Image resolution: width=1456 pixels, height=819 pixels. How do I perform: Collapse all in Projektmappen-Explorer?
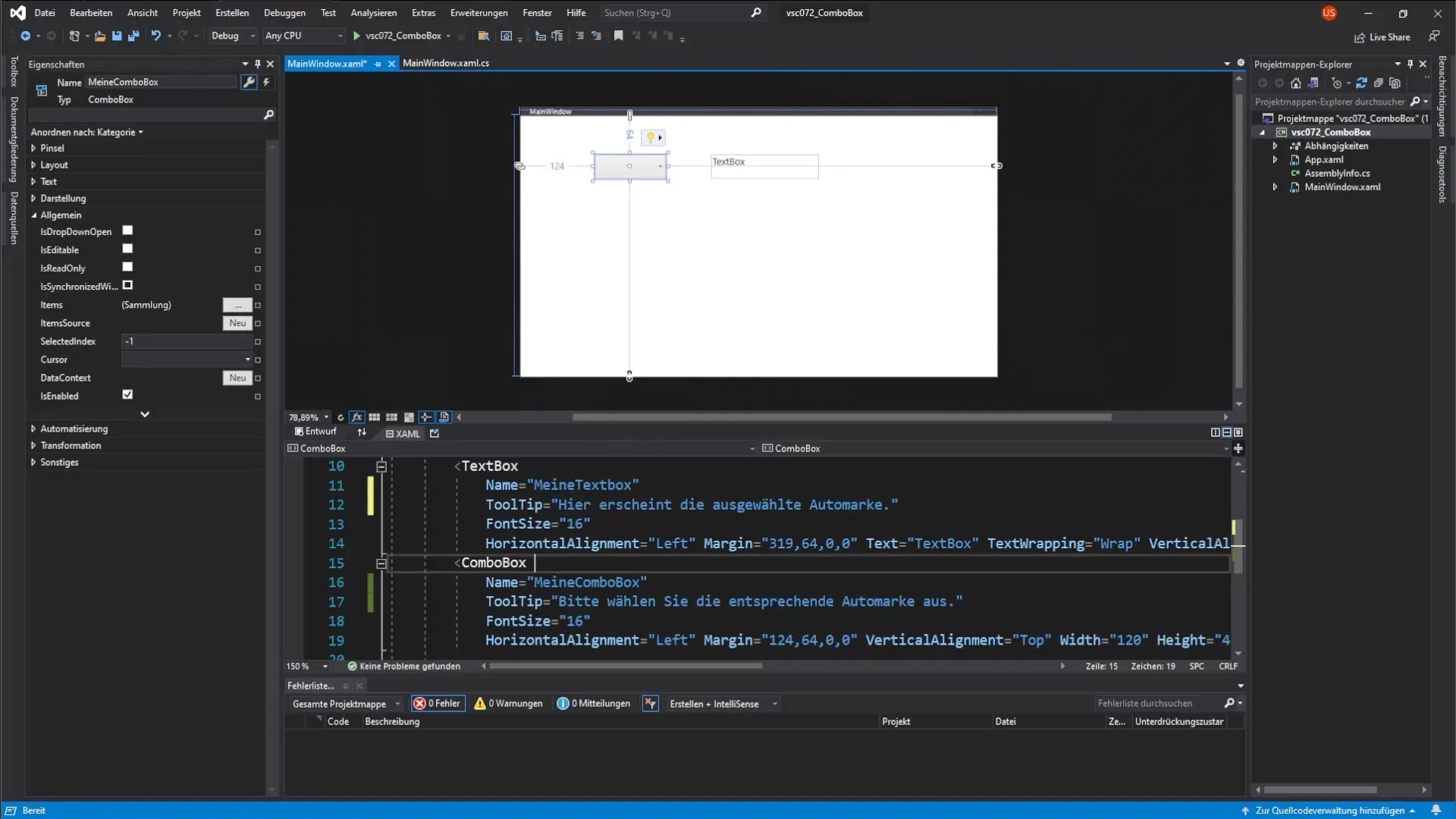pos(1379,83)
